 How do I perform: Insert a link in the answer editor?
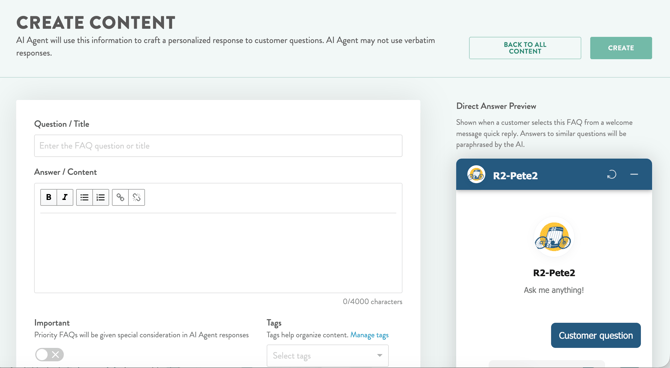tap(120, 197)
